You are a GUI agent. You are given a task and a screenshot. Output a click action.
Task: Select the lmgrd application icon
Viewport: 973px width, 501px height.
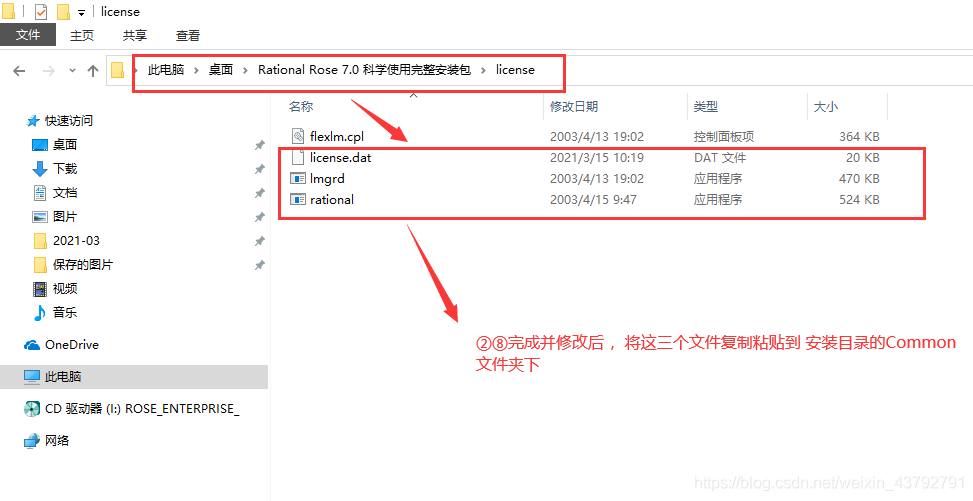click(298, 179)
